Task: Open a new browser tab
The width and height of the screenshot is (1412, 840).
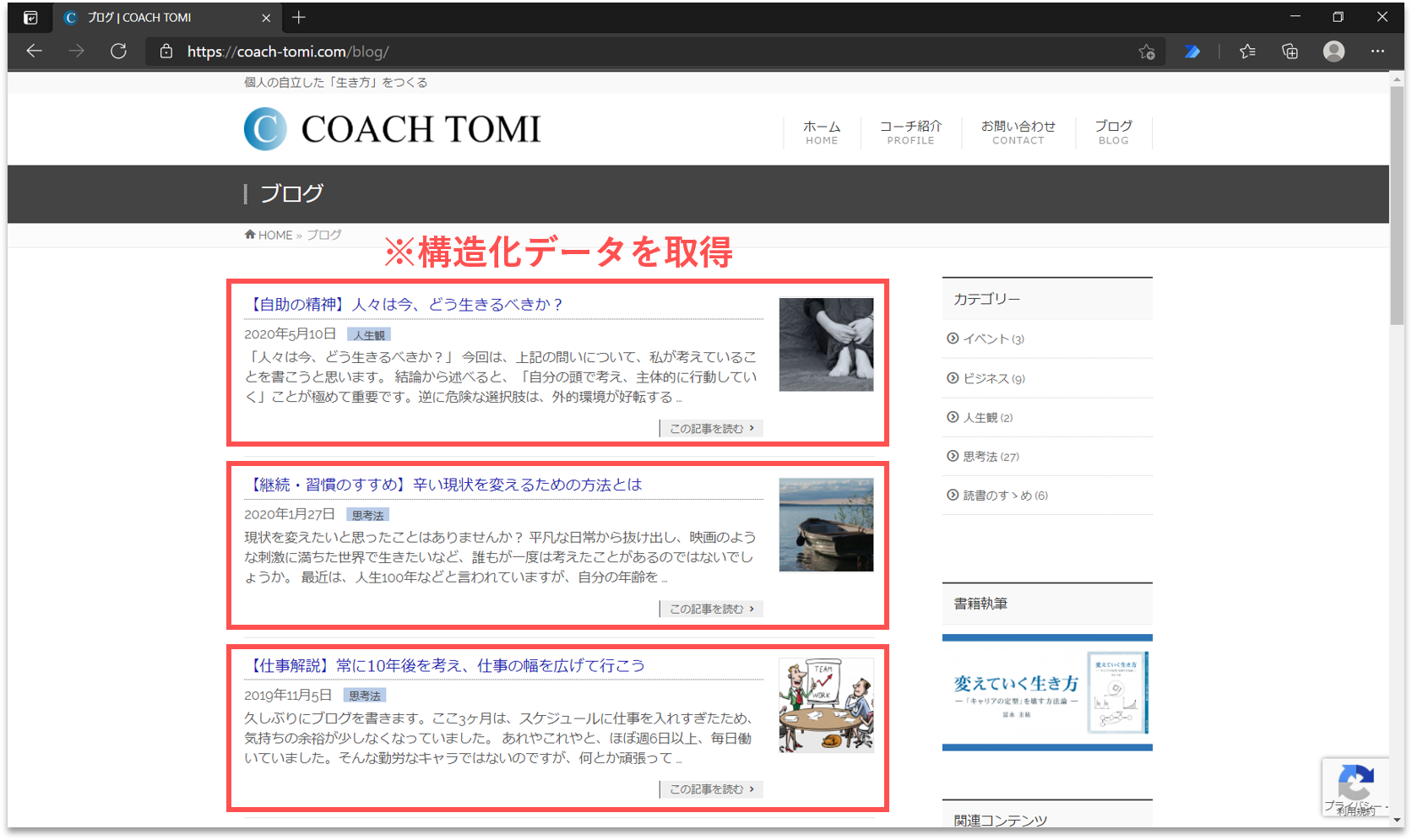Action: coord(299,17)
